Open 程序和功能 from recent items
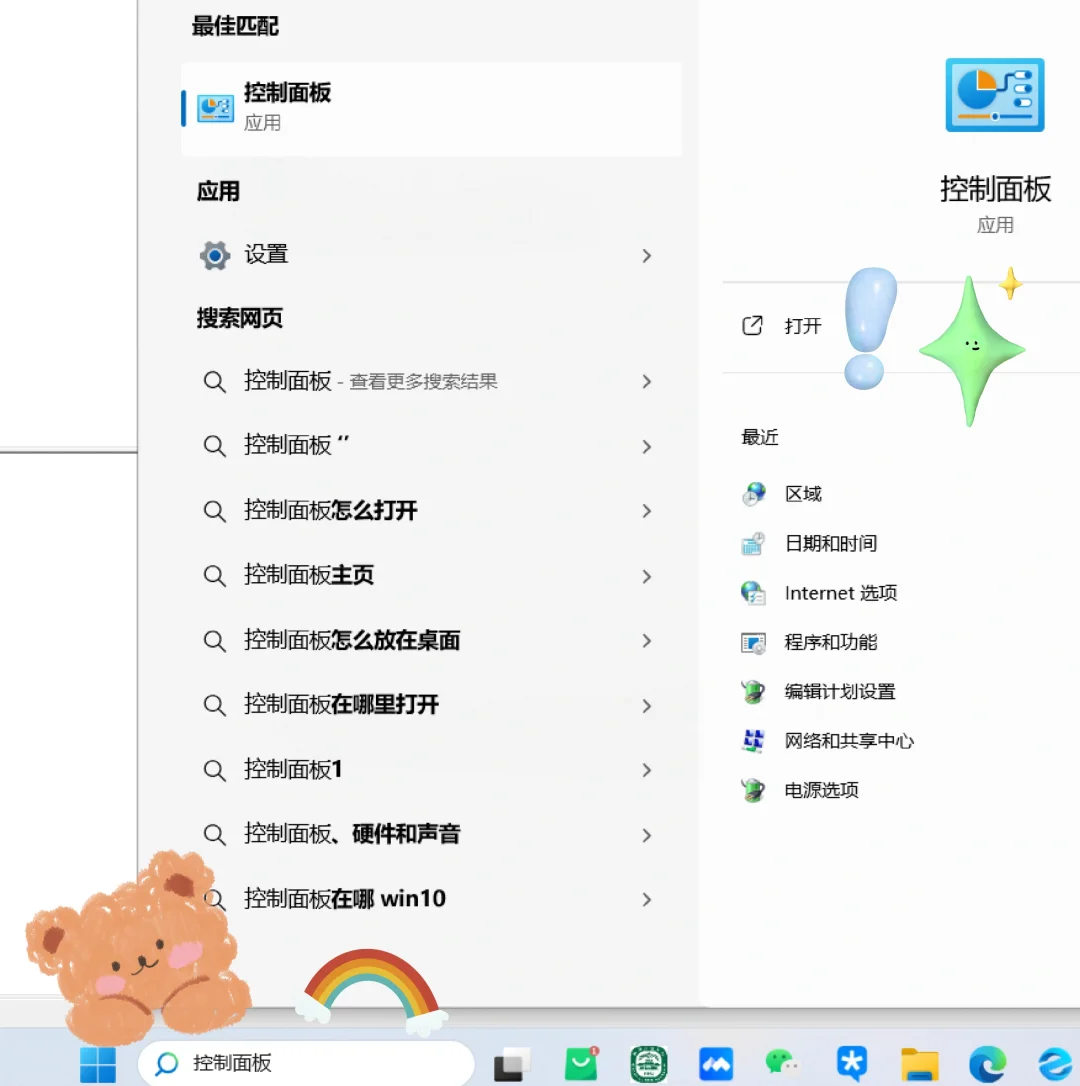The width and height of the screenshot is (1080, 1086). [832, 642]
